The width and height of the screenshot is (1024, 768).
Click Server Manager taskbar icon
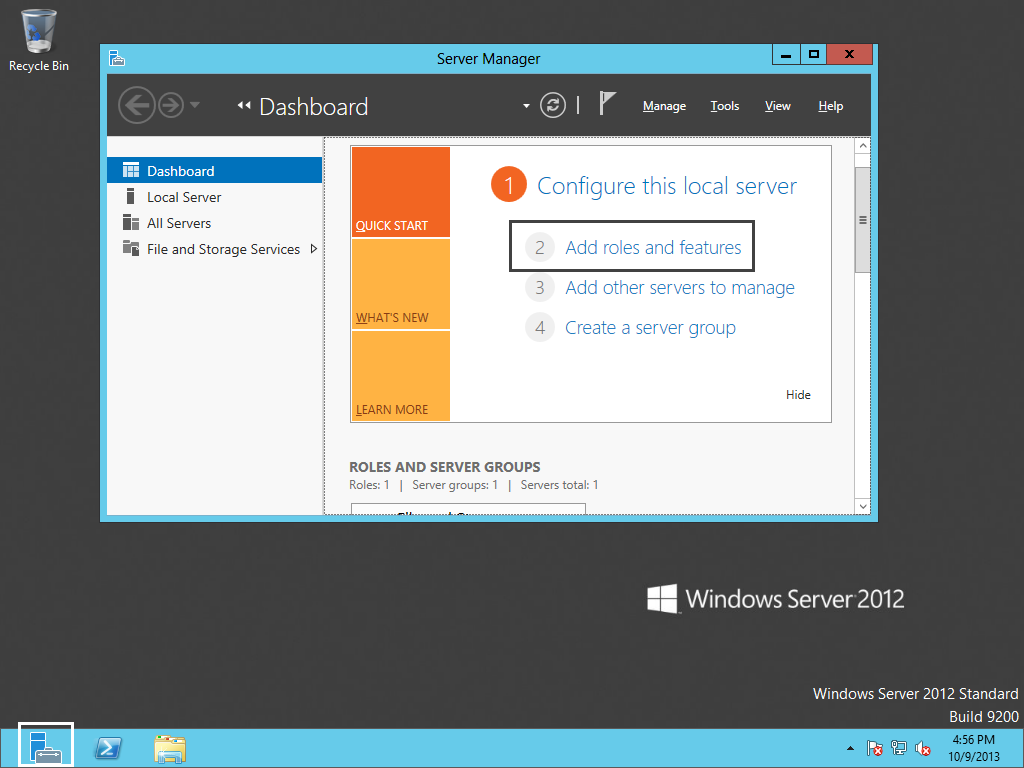coord(46,747)
